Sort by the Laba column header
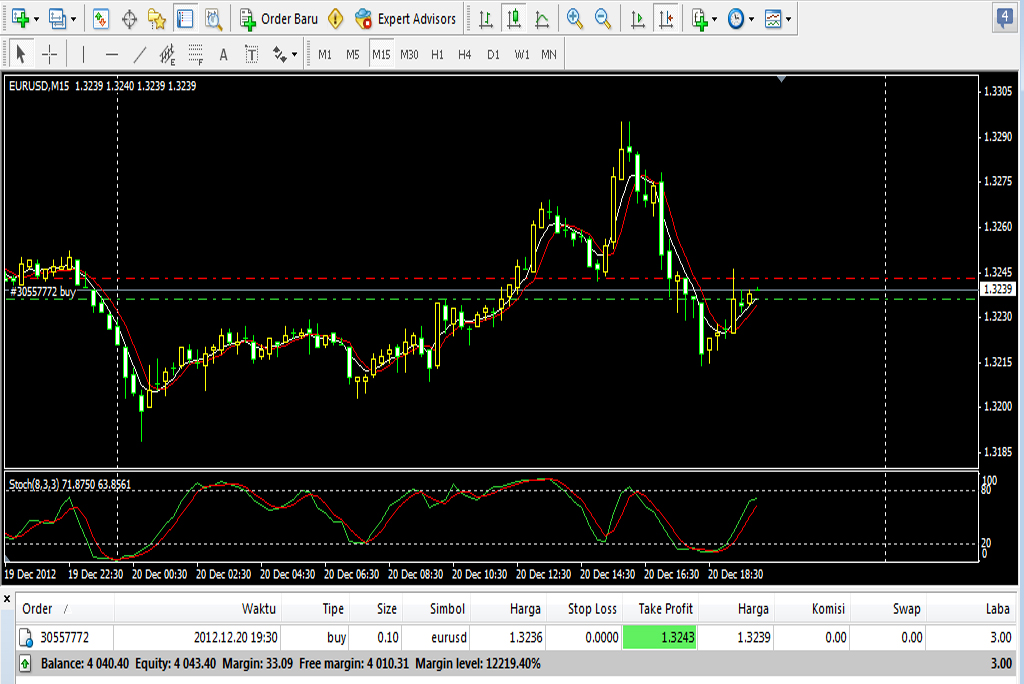Screen dimensions: 1024x684 tap(971, 609)
